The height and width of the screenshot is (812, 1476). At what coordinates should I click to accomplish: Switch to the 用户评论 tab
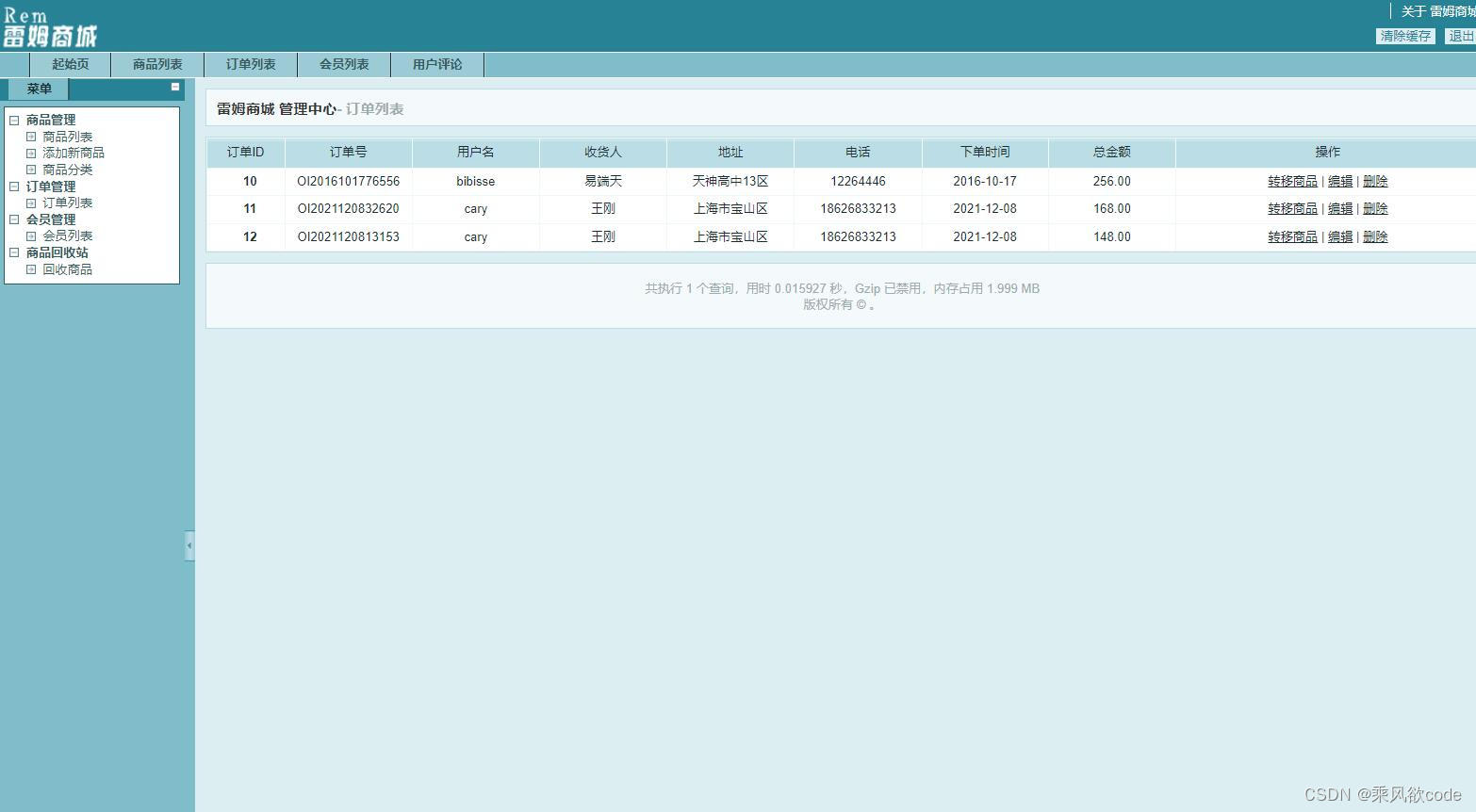tap(437, 64)
